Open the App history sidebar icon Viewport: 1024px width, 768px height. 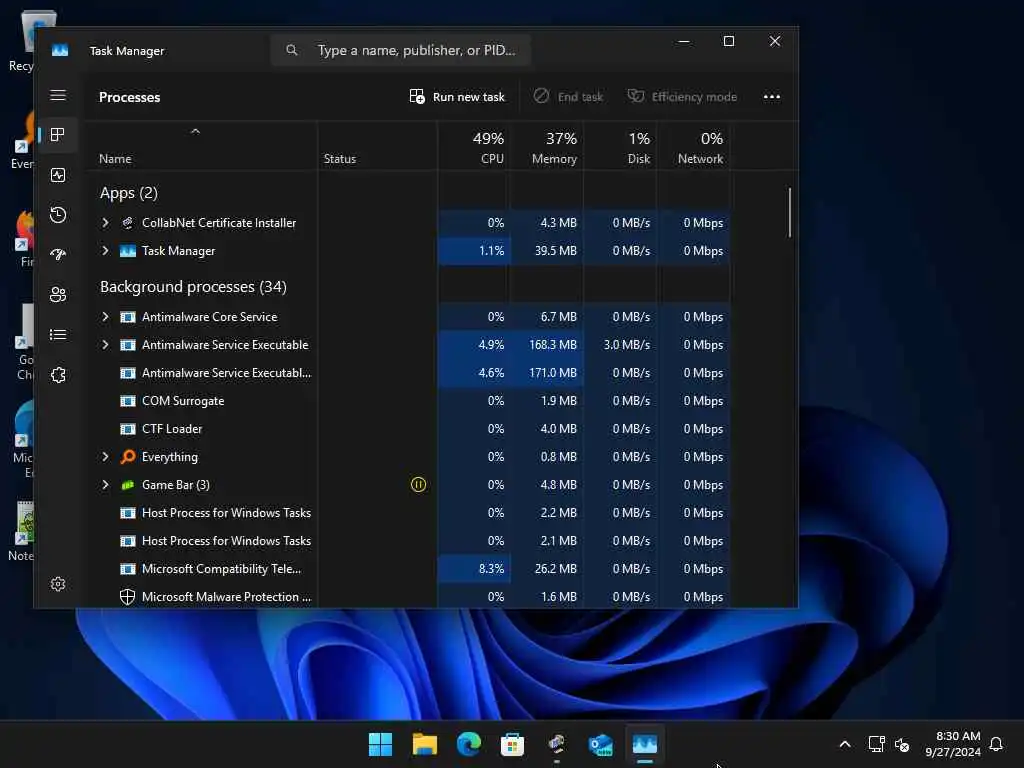point(58,215)
